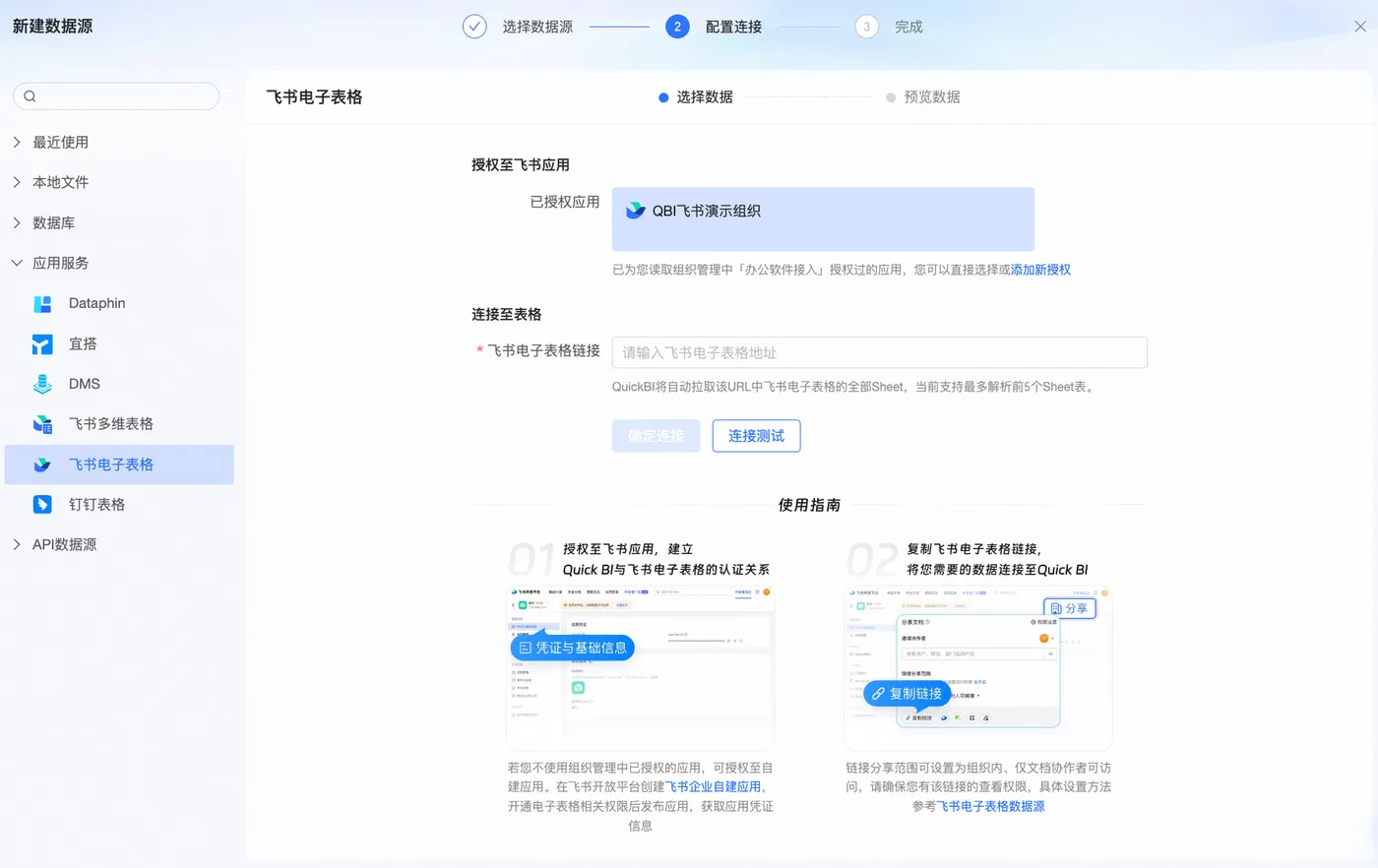
Task: Select 飞书多维表格 data source
Action: coord(119,424)
